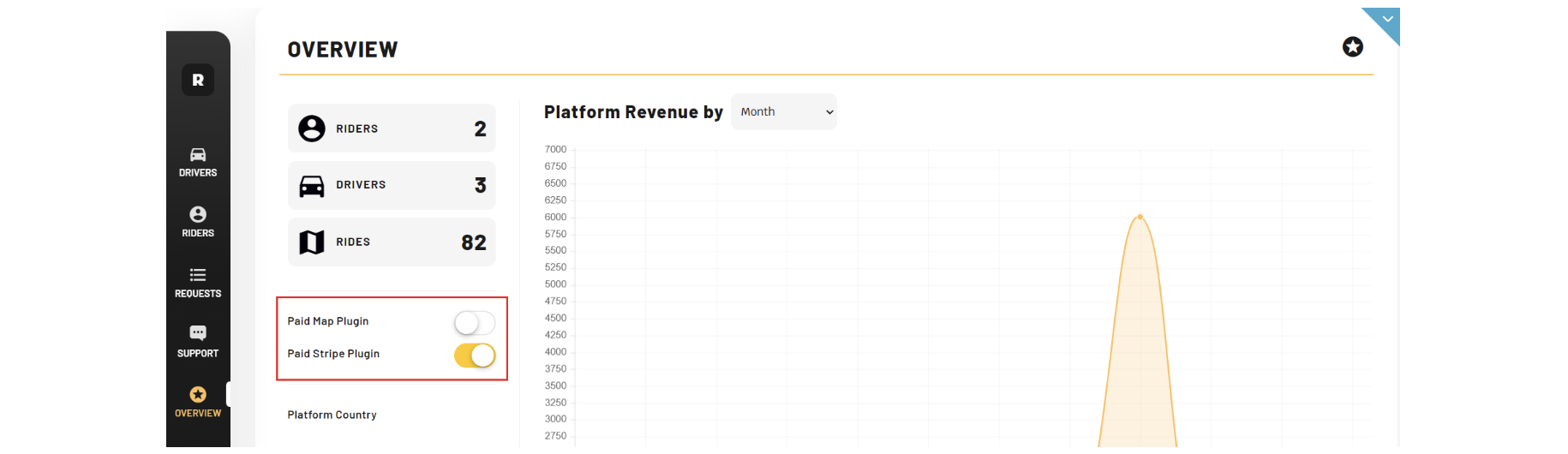This screenshot has height=454, width=1568.
Task: Open Requests list icon in sidebar
Action: tap(198, 275)
